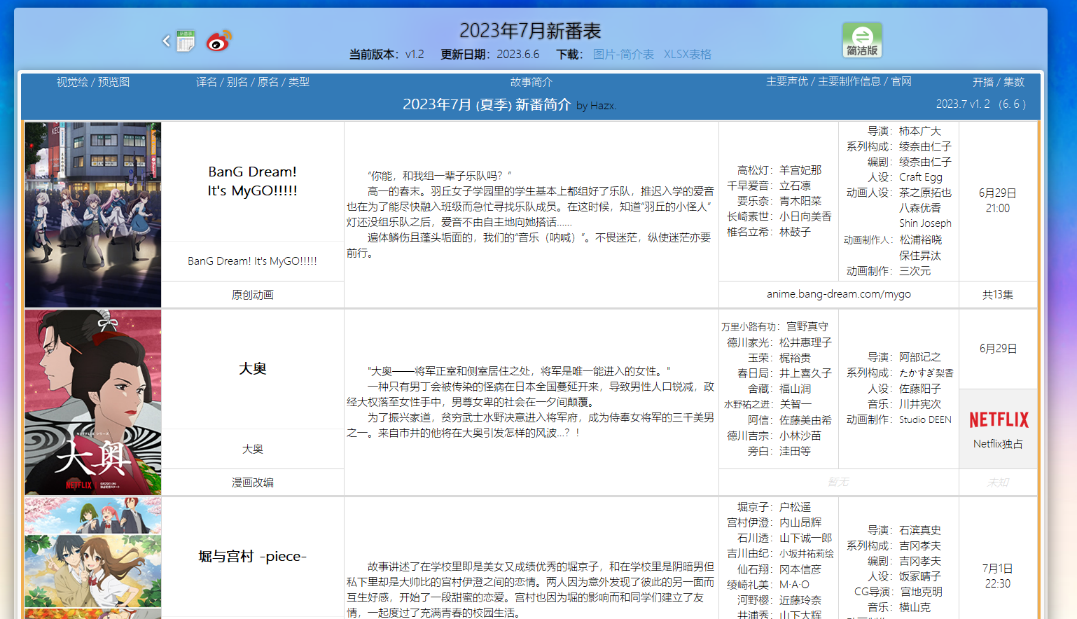Click the 视觉绘 / 预览图 column header
This screenshot has height=619, width=1077.
coord(93,82)
